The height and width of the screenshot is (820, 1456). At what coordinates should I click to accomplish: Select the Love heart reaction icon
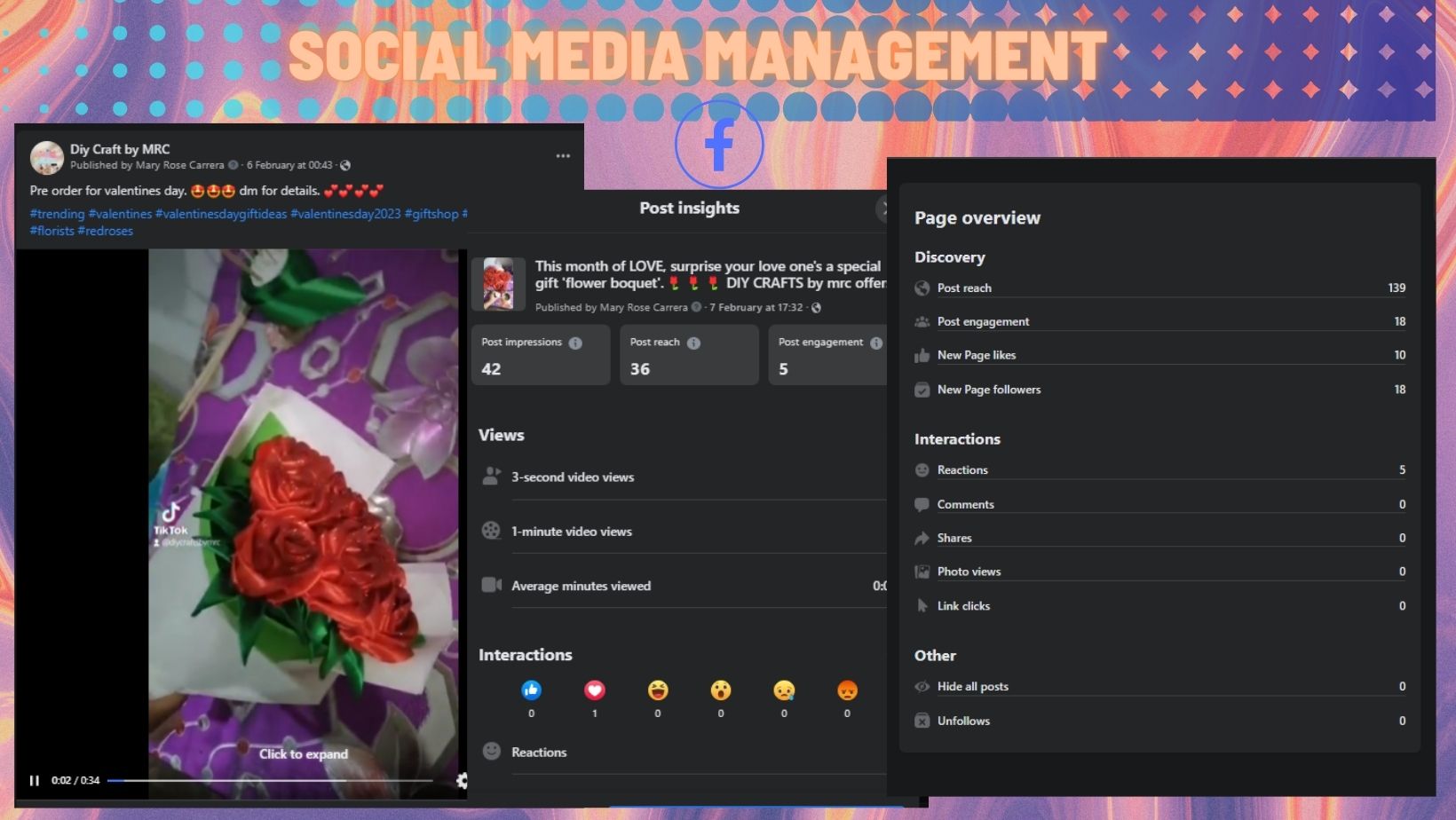(595, 690)
